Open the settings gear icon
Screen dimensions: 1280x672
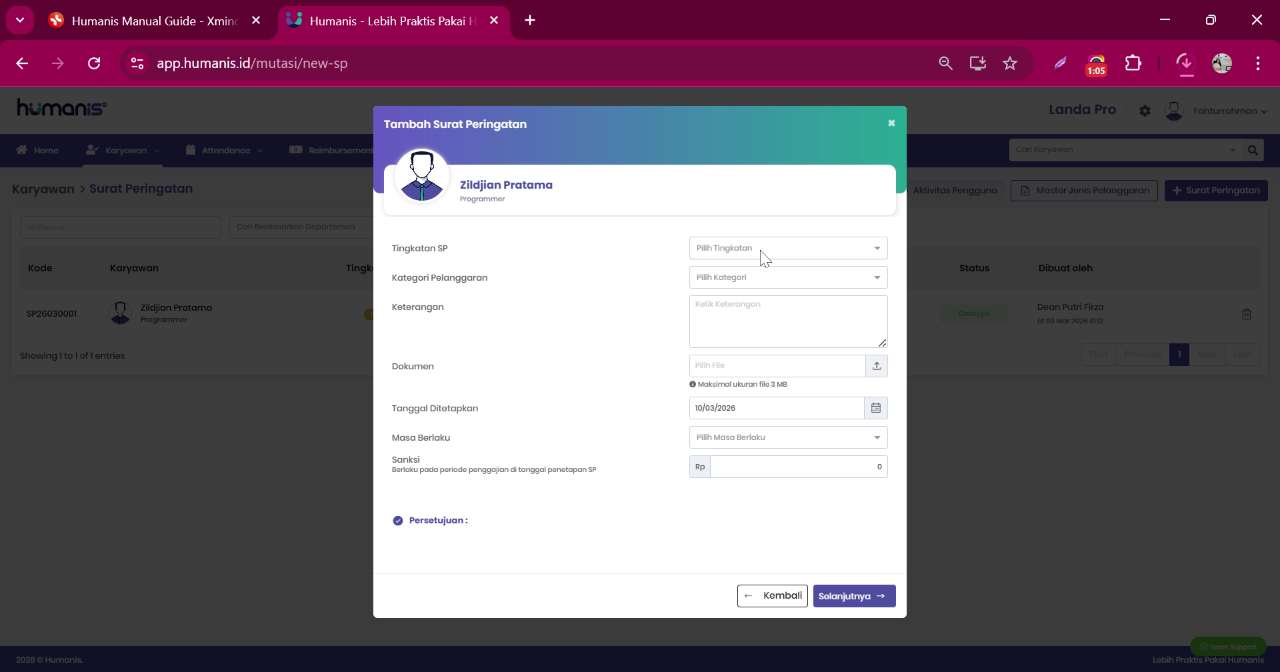point(1145,111)
